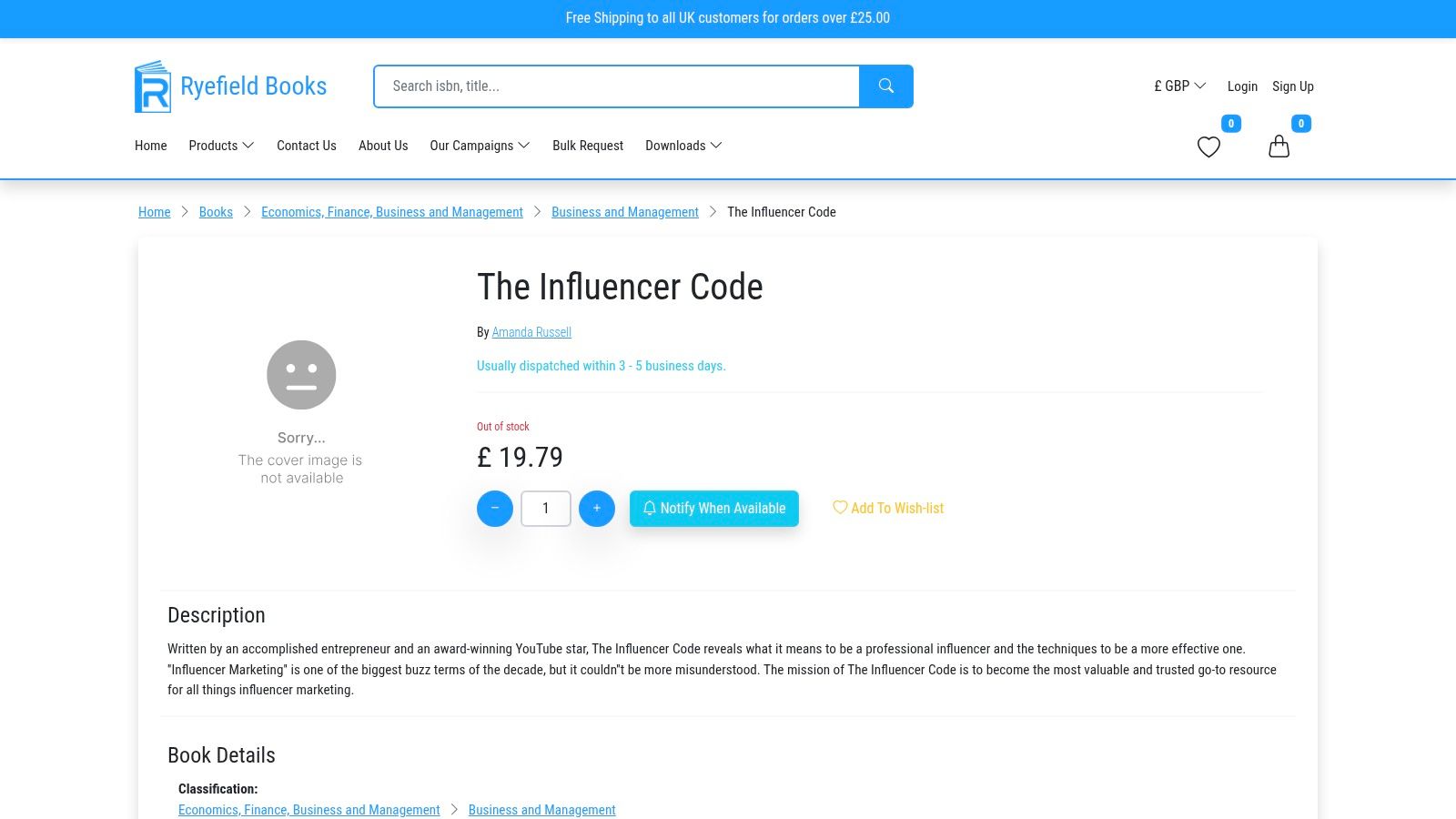The image size is (1456, 819).
Task: Open the Downloads menu
Action: pyautogui.click(x=682, y=146)
